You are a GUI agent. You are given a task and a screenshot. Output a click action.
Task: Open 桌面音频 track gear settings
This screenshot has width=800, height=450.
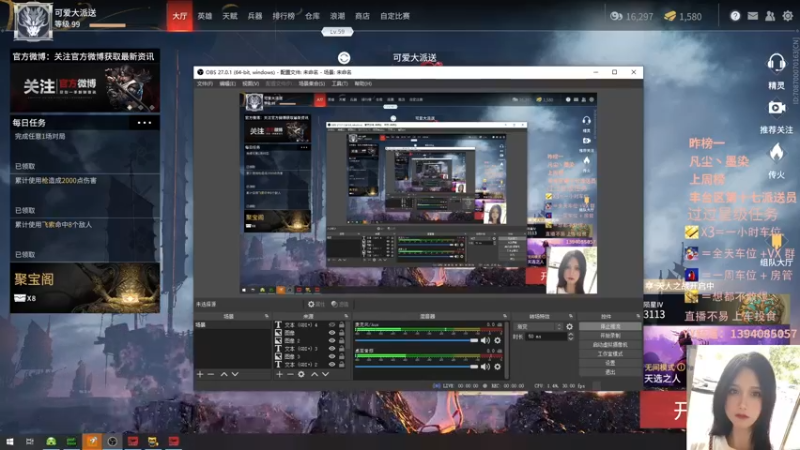[497, 366]
